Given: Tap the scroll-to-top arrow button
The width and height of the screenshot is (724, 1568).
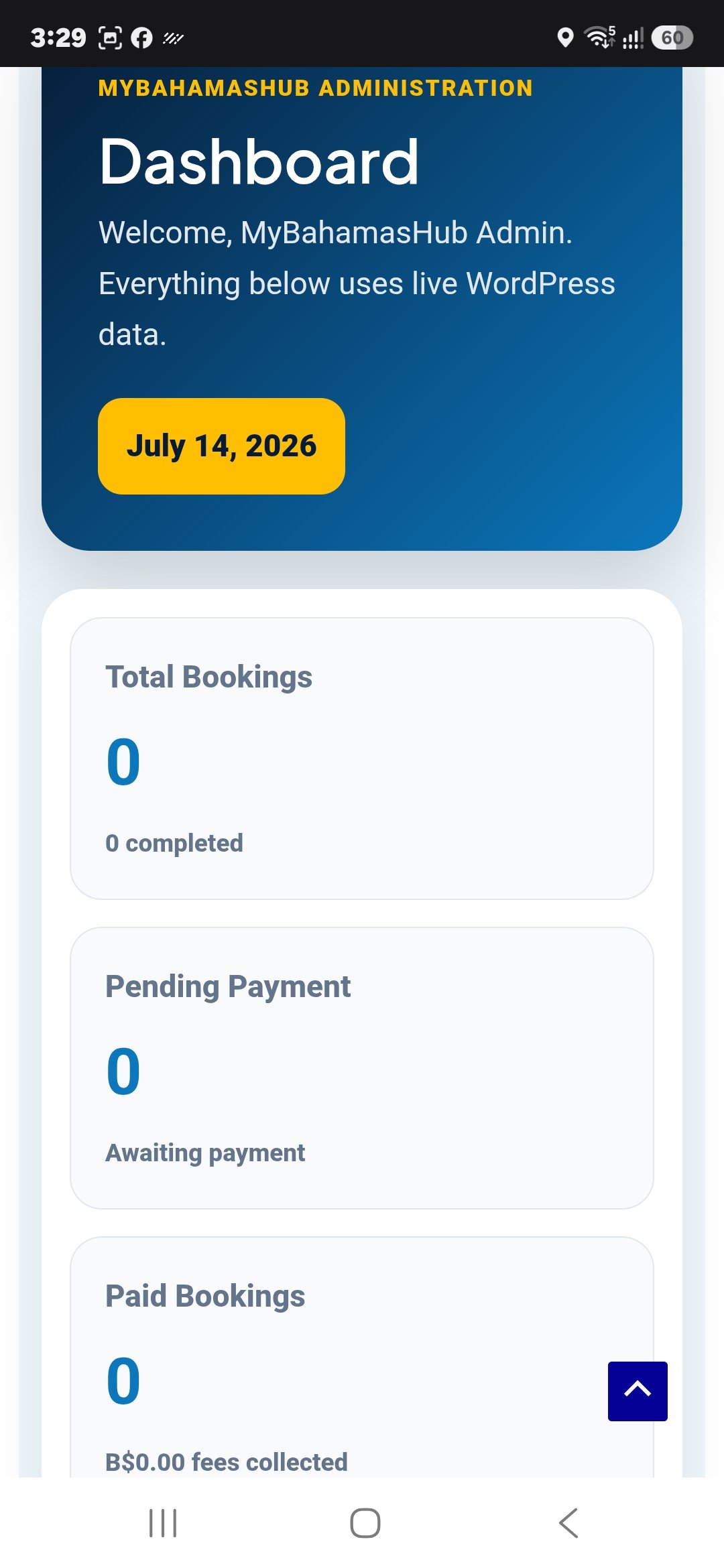Looking at the screenshot, I should click(638, 1391).
